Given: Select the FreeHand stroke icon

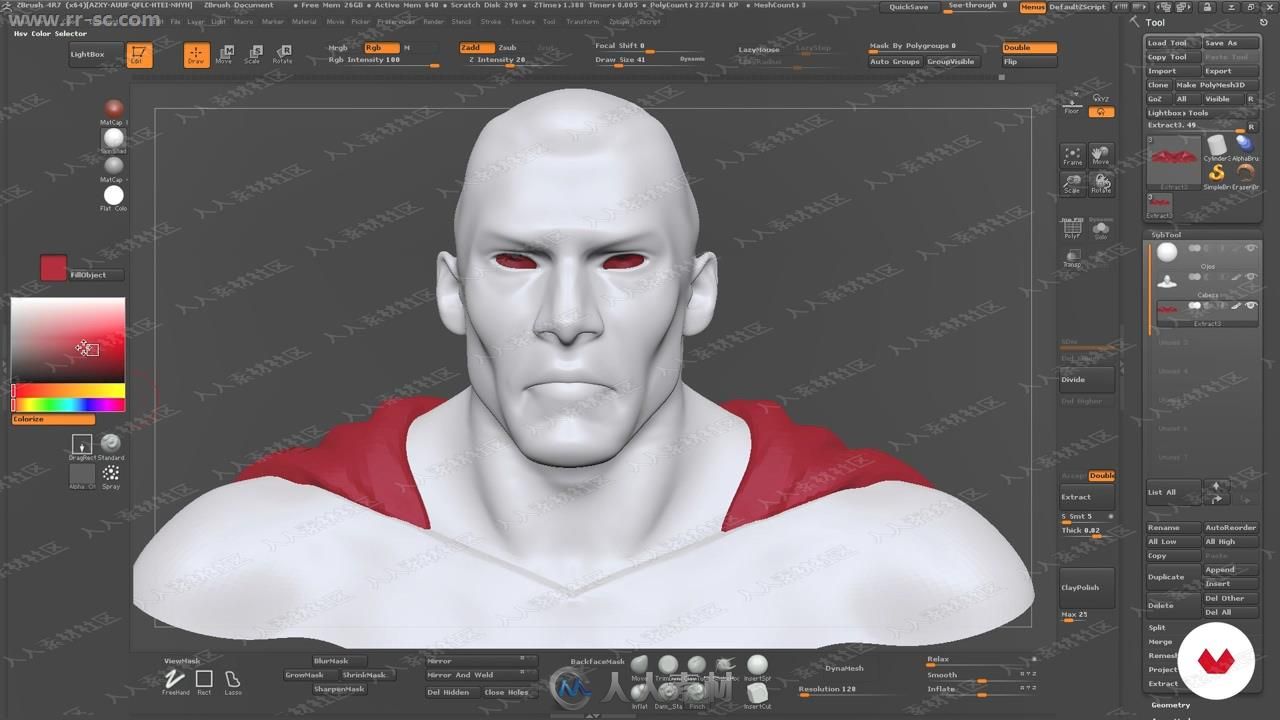Looking at the screenshot, I should [x=176, y=681].
